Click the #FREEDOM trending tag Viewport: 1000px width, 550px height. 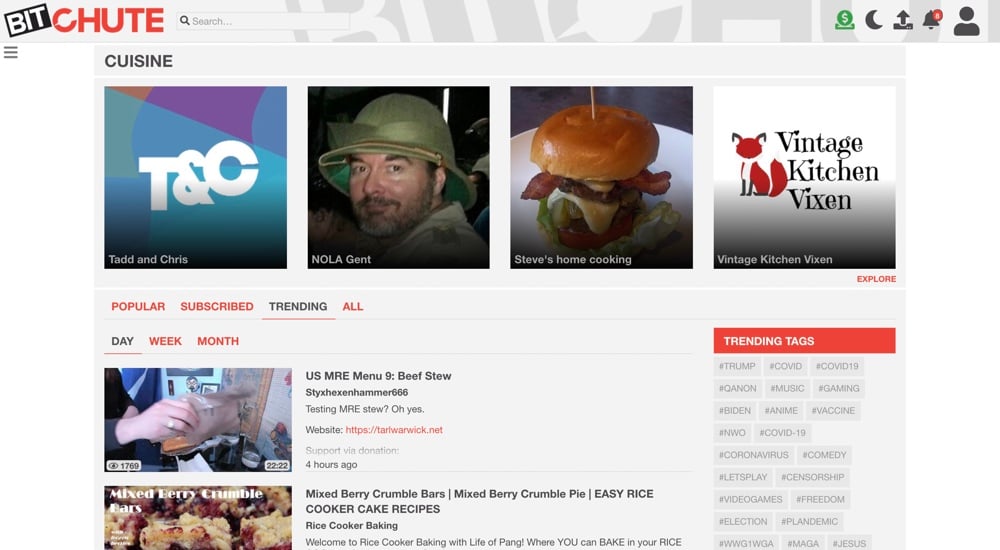[820, 500]
